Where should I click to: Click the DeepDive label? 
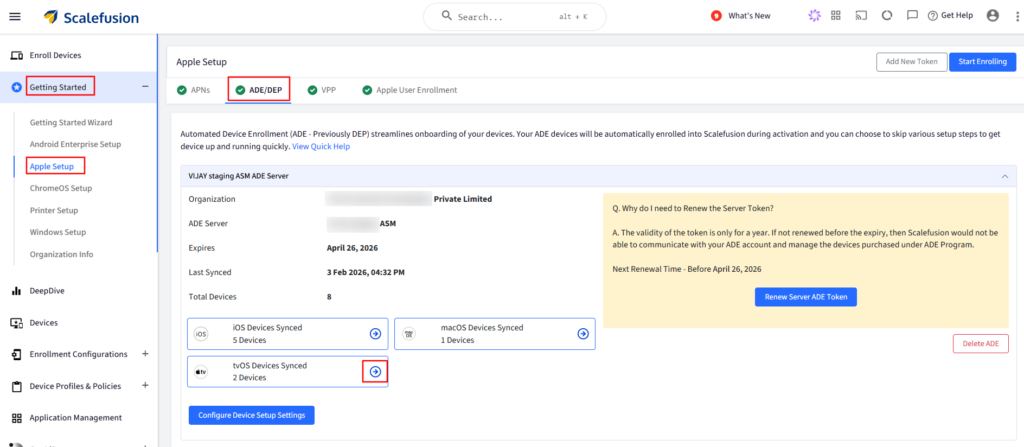coord(47,291)
